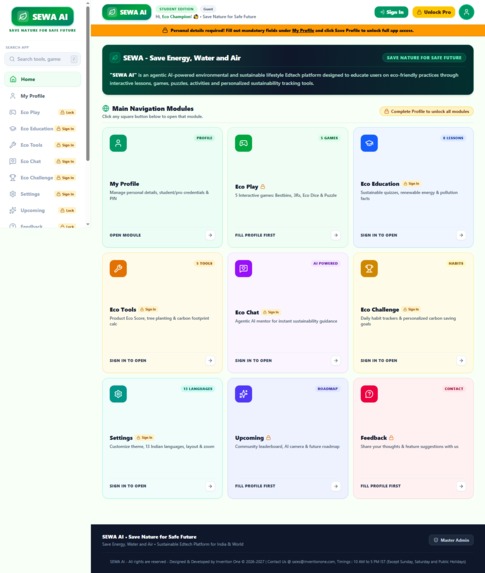
Task: Click the orange Eco Tools wrench icon
Action: [118, 268]
